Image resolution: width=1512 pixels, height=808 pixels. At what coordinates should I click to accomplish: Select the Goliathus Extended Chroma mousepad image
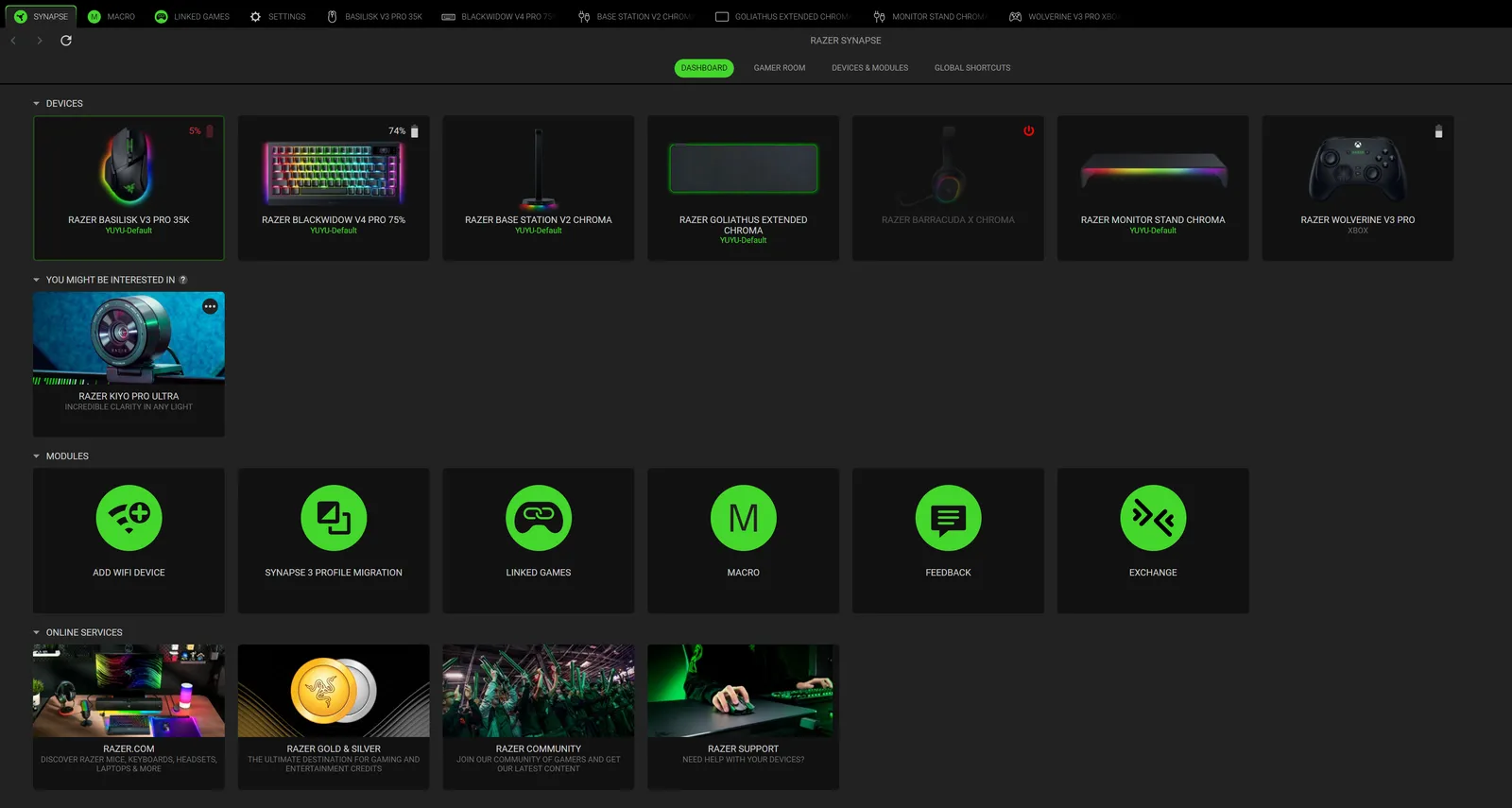point(744,168)
